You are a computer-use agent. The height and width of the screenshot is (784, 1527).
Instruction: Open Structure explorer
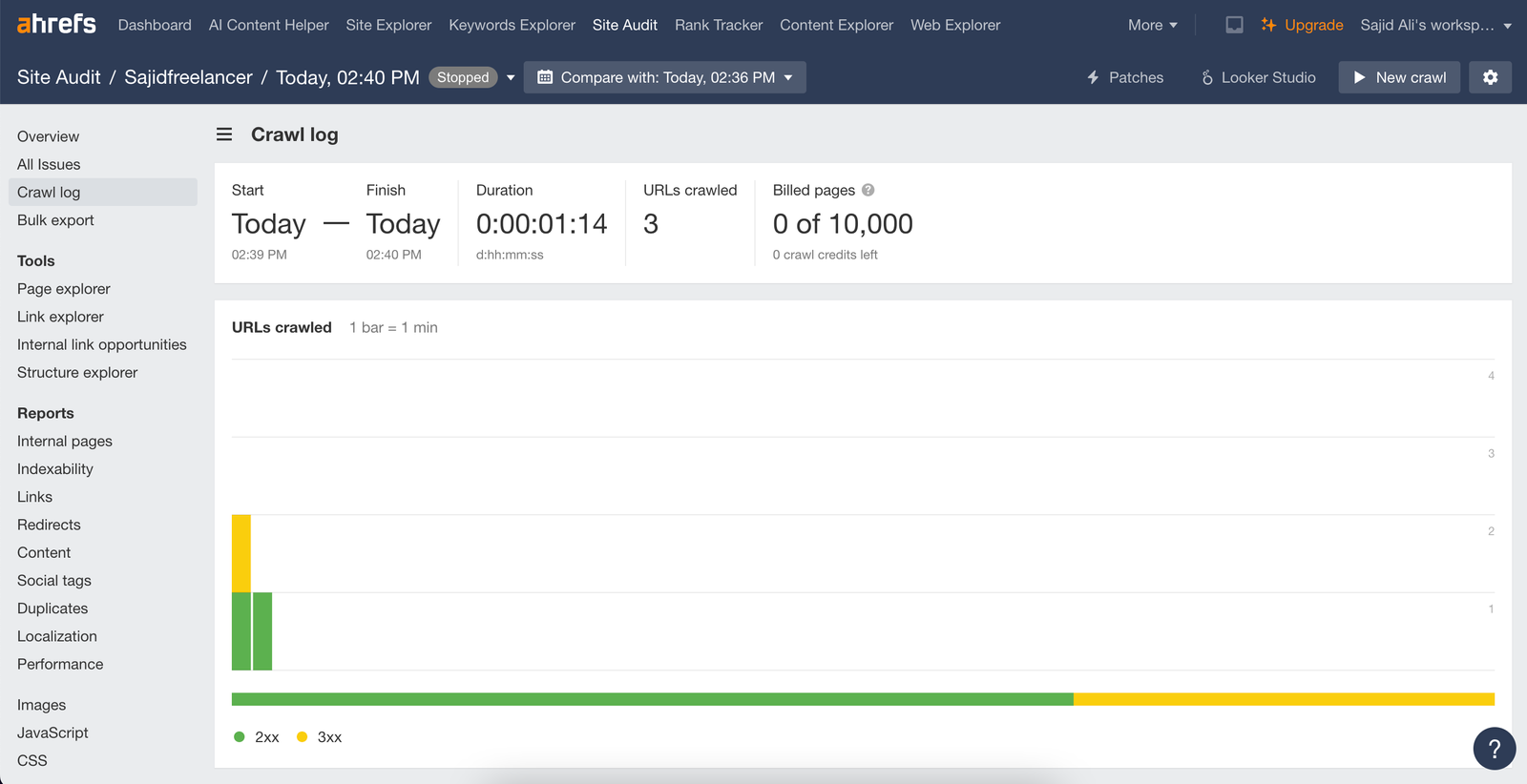point(77,372)
